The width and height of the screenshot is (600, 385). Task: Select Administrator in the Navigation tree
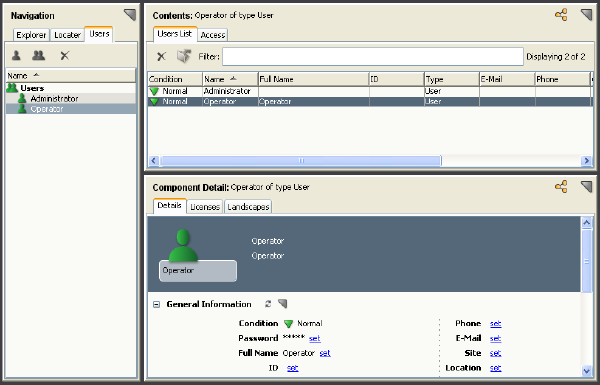[x=54, y=98]
